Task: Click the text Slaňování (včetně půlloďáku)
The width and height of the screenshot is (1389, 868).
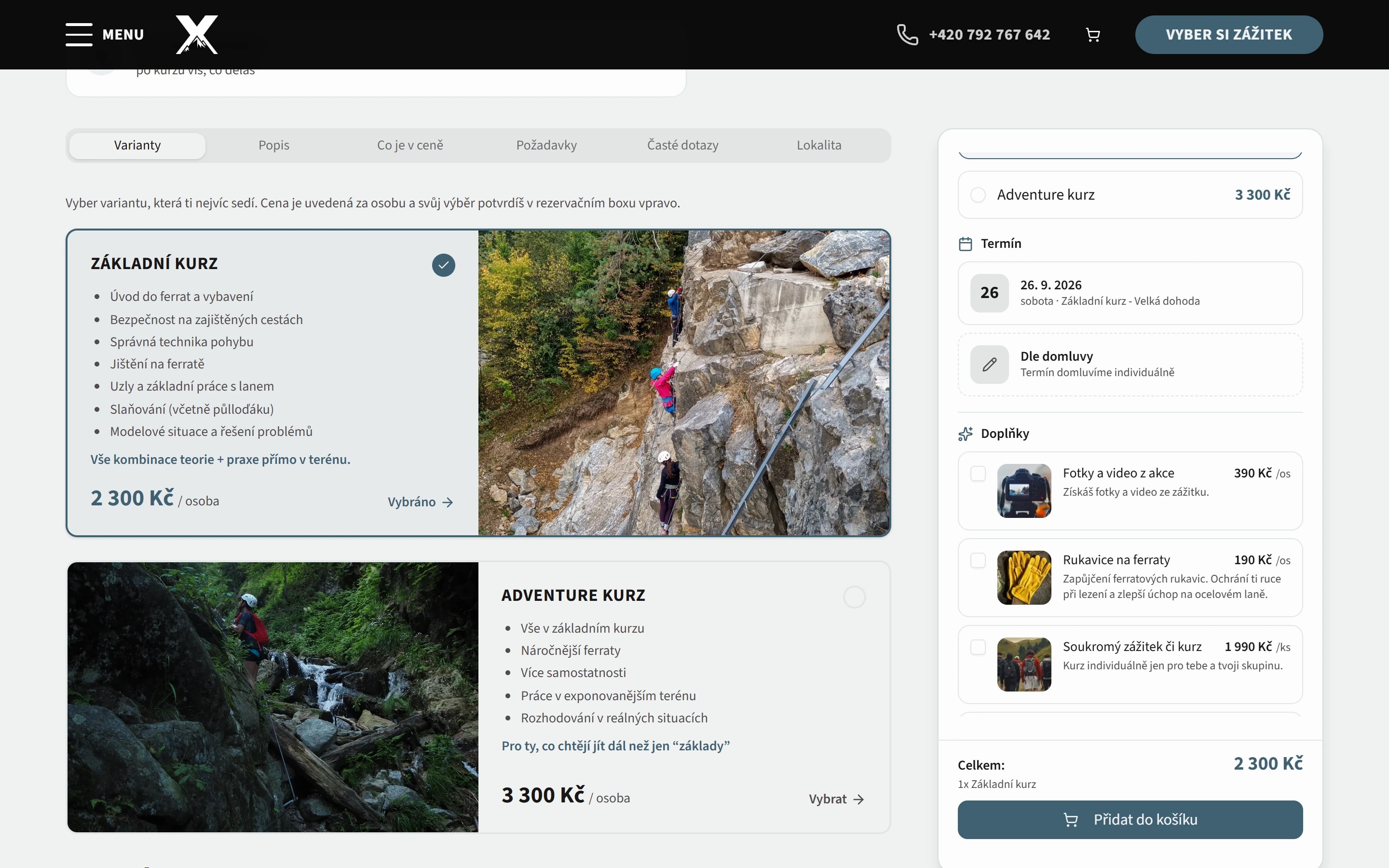Action: [x=191, y=409]
